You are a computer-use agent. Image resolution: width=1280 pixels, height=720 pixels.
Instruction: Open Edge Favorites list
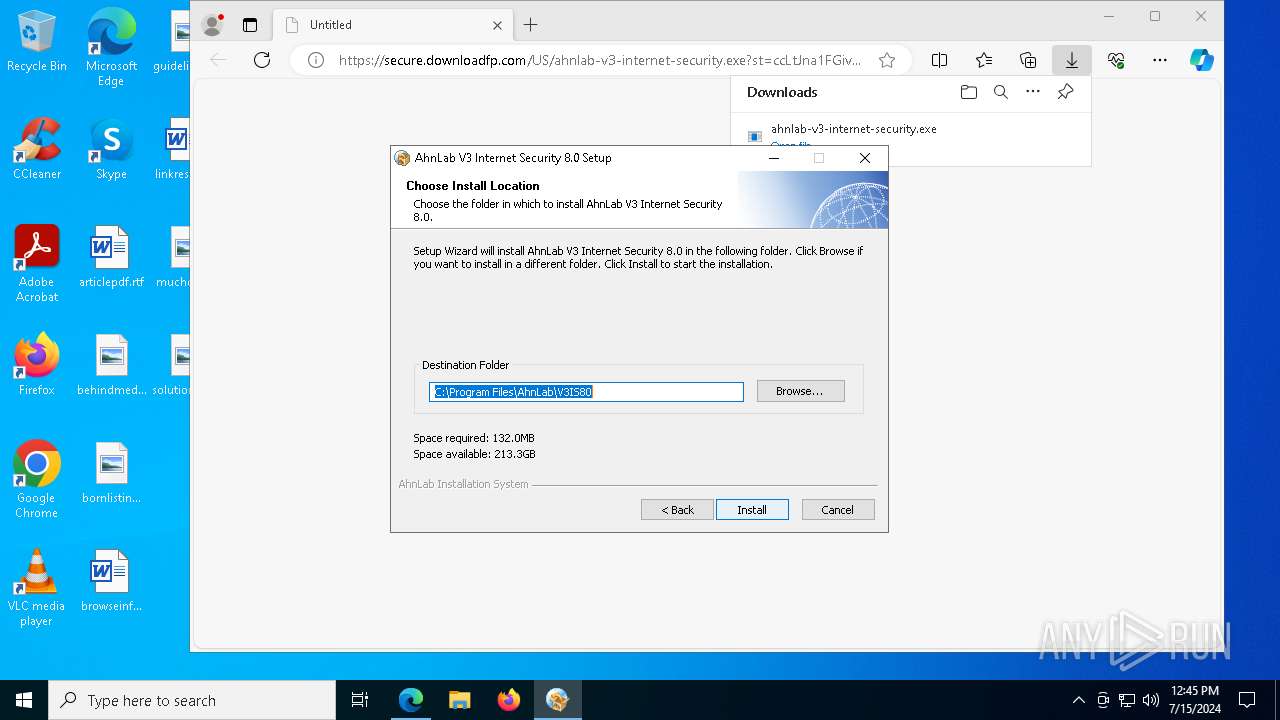pyautogui.click(x=984, y=60)
